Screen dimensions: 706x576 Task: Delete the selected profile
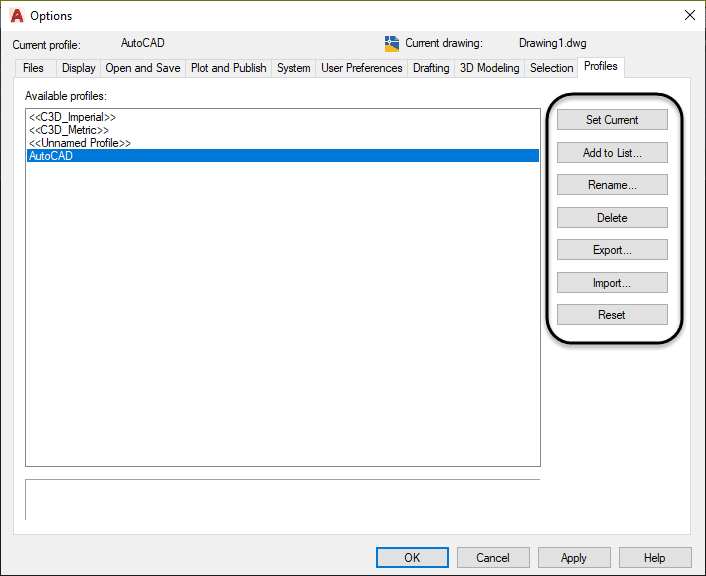(612, 218)
